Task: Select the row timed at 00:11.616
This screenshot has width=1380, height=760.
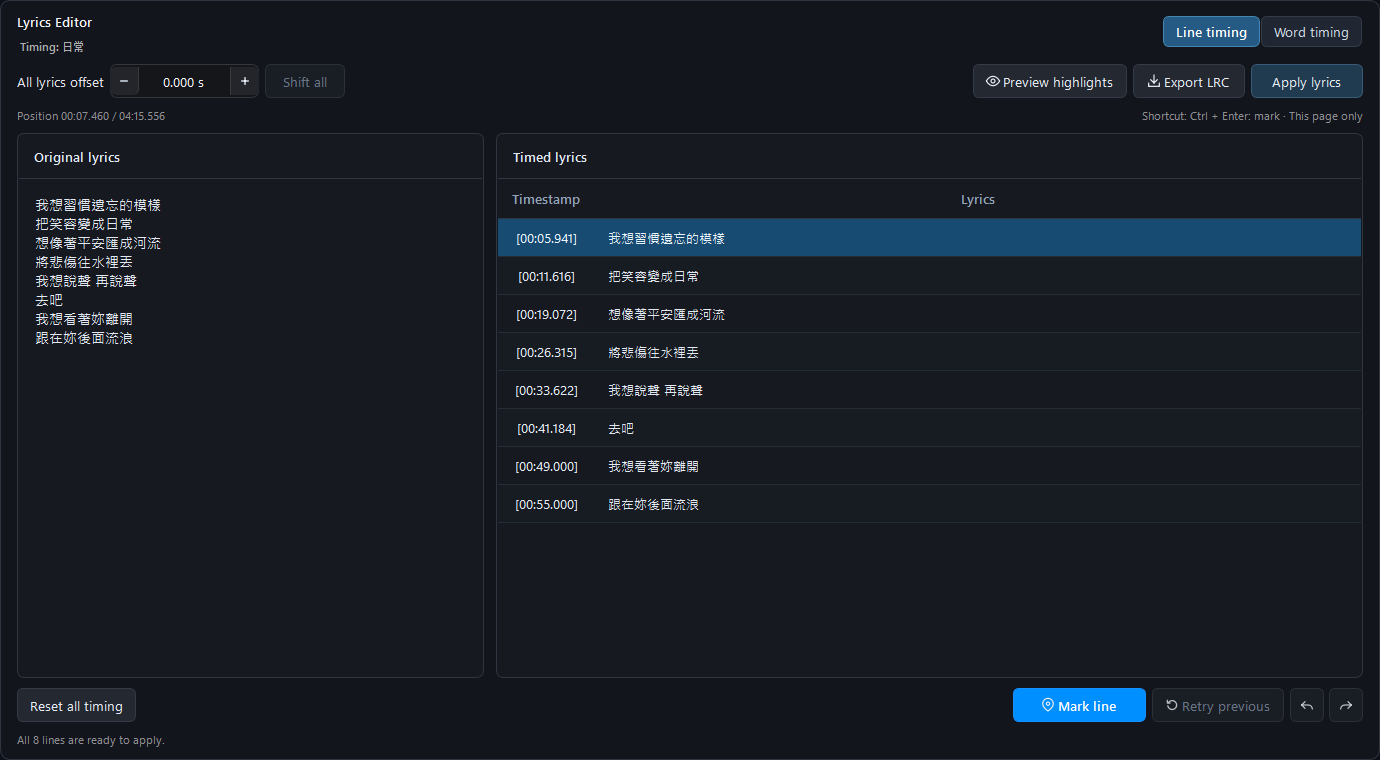Action: click(x=929, y=276)
